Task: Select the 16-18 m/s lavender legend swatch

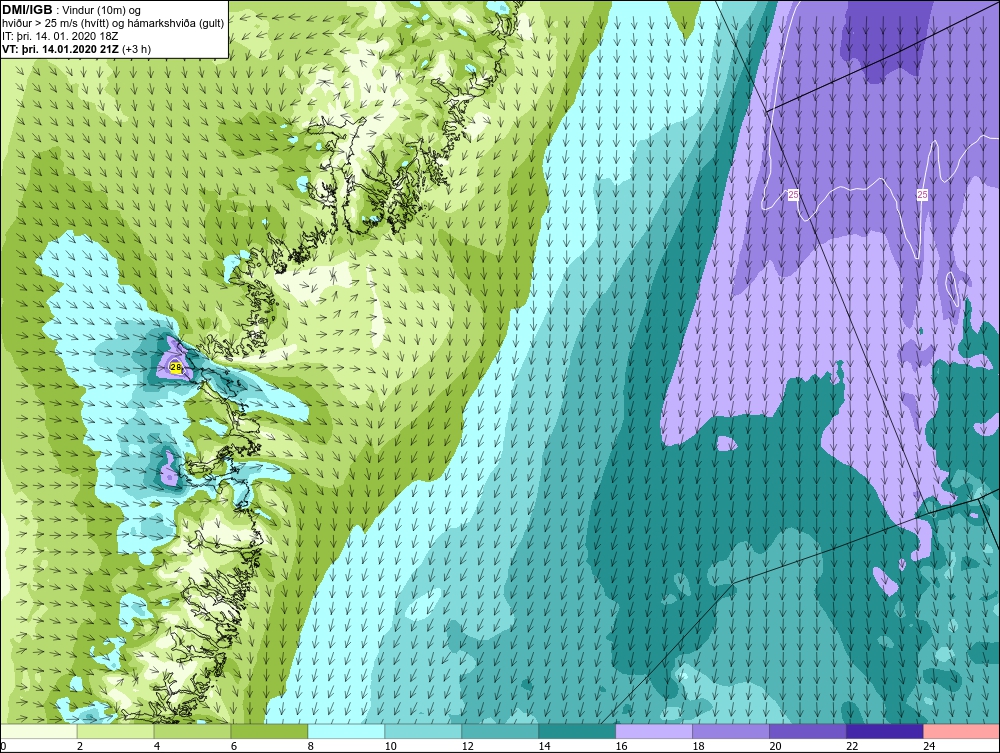Action: click(654, 731)
